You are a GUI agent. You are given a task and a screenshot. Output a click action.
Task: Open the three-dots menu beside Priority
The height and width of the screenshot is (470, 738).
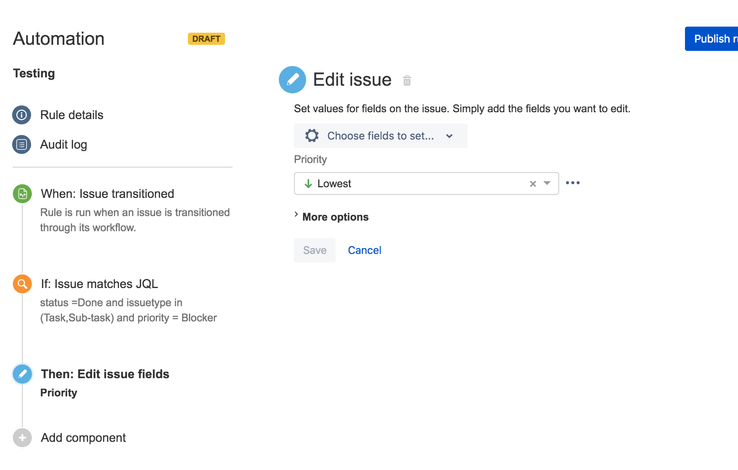(x=572, y=183)
